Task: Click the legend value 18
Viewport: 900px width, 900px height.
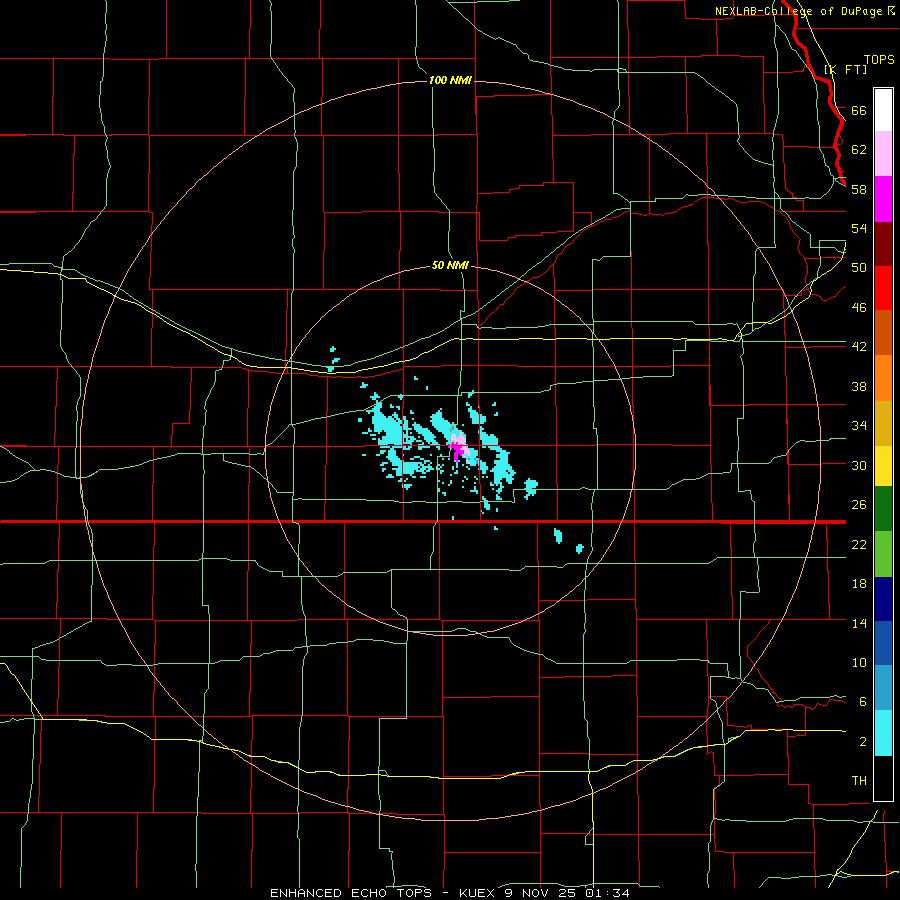Action: [x=859, y=584]
